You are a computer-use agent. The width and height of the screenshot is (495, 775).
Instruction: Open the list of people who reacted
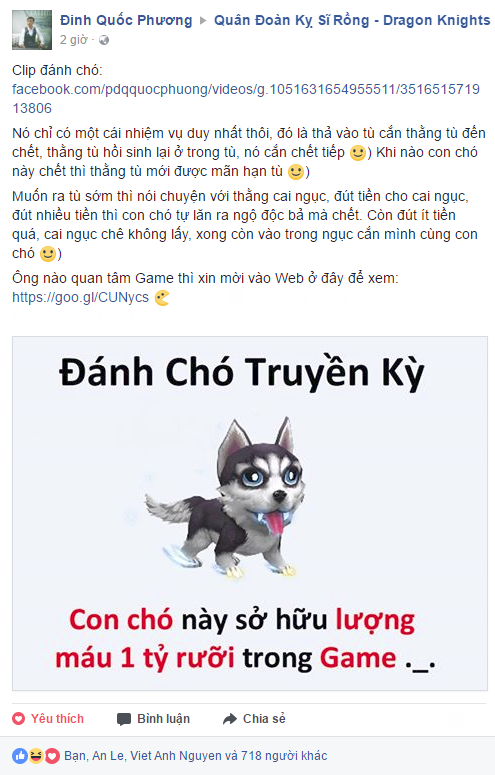click(x=196, y=756)
